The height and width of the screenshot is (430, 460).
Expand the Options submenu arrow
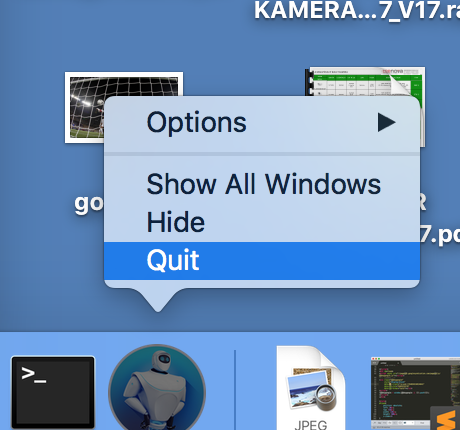click(387, 122)
